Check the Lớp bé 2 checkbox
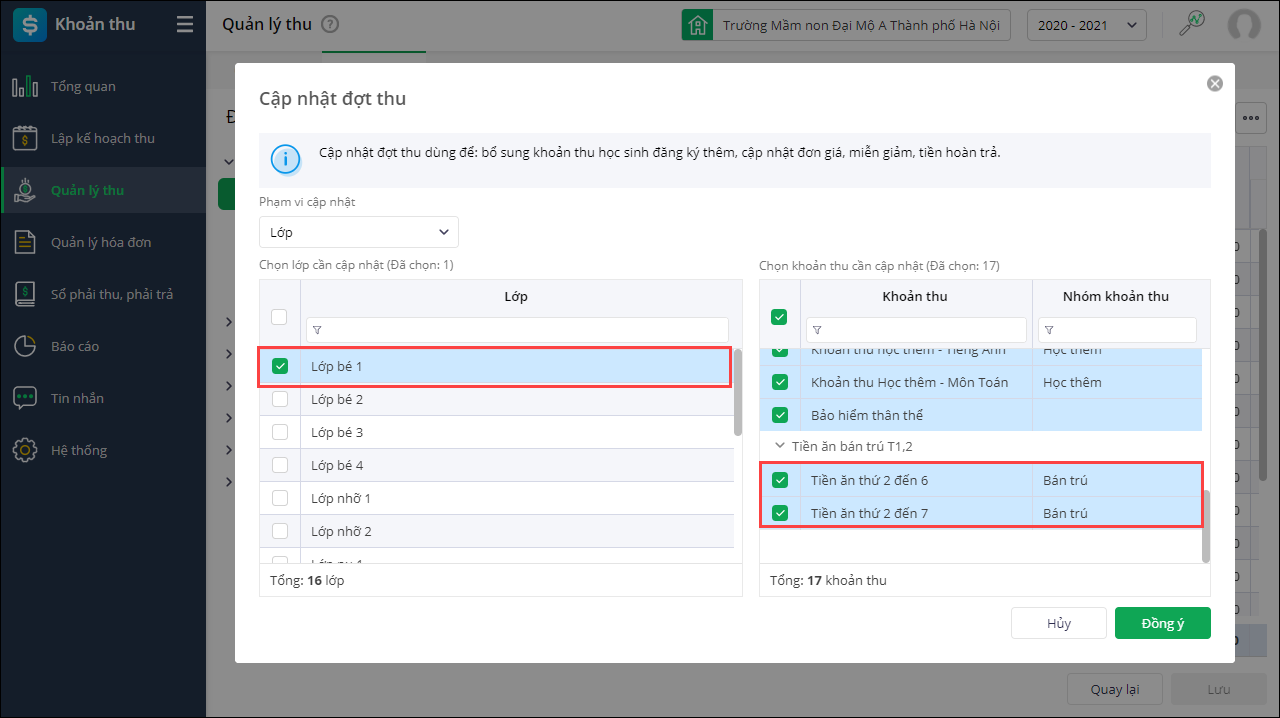 coord(280,399)
